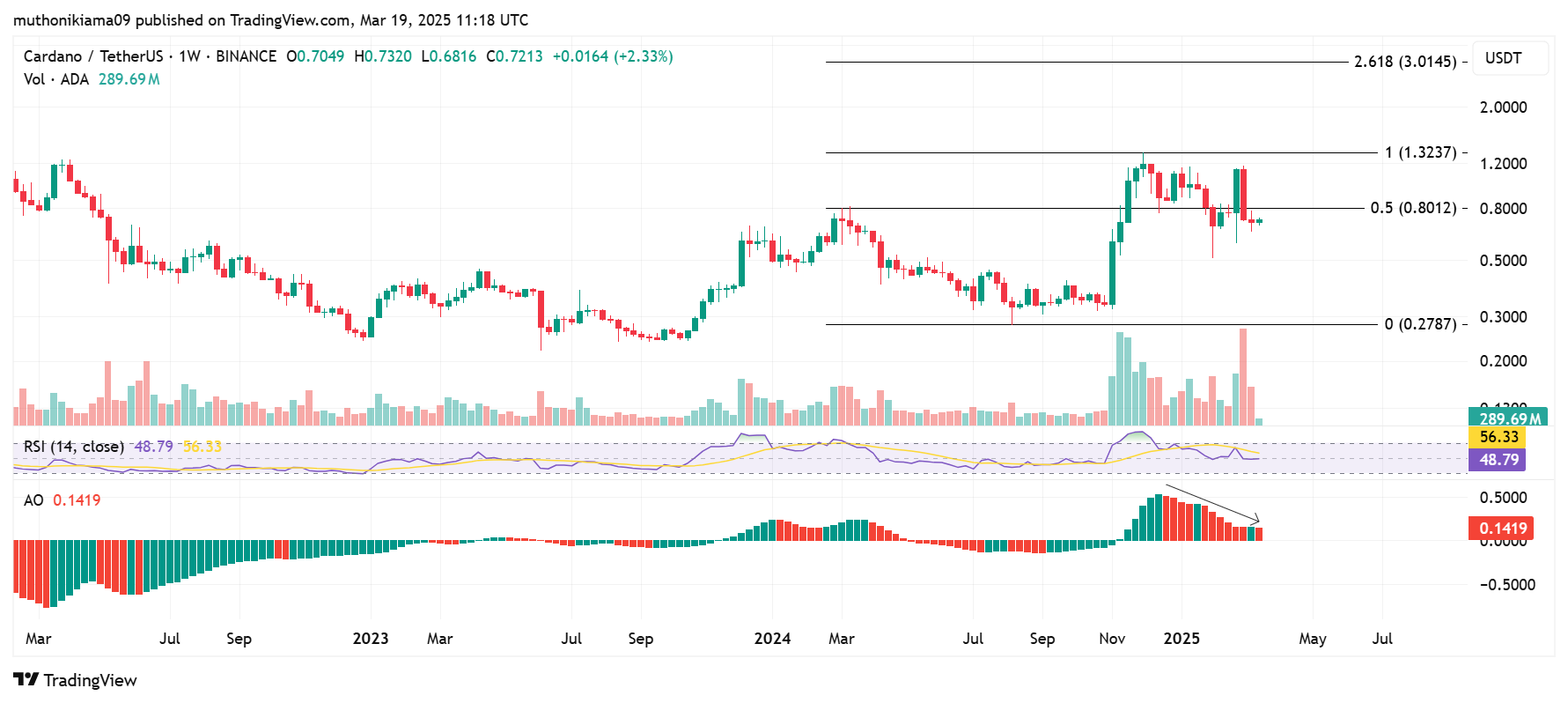This screenshot has width=1568, height=703.
Task: Click the +0.0164 (+2.33%) change value
Action: [613, 56]
